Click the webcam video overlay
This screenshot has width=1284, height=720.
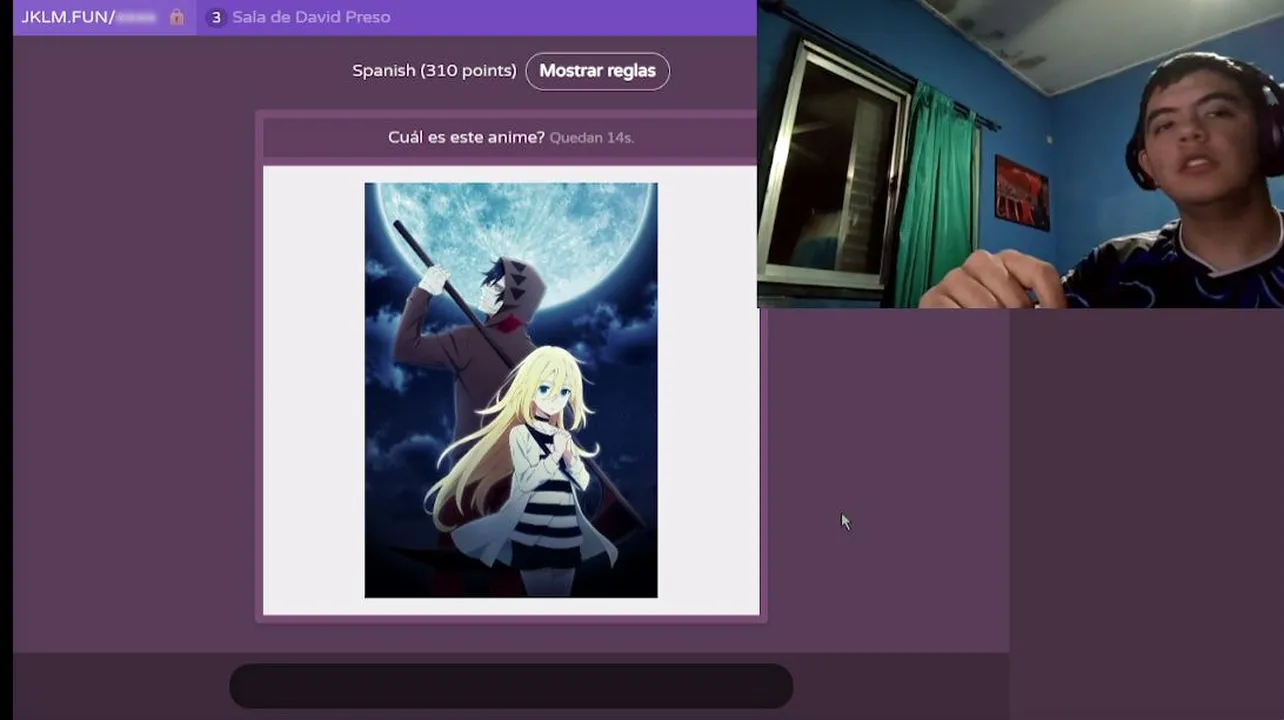click(x=1020, y=154)
